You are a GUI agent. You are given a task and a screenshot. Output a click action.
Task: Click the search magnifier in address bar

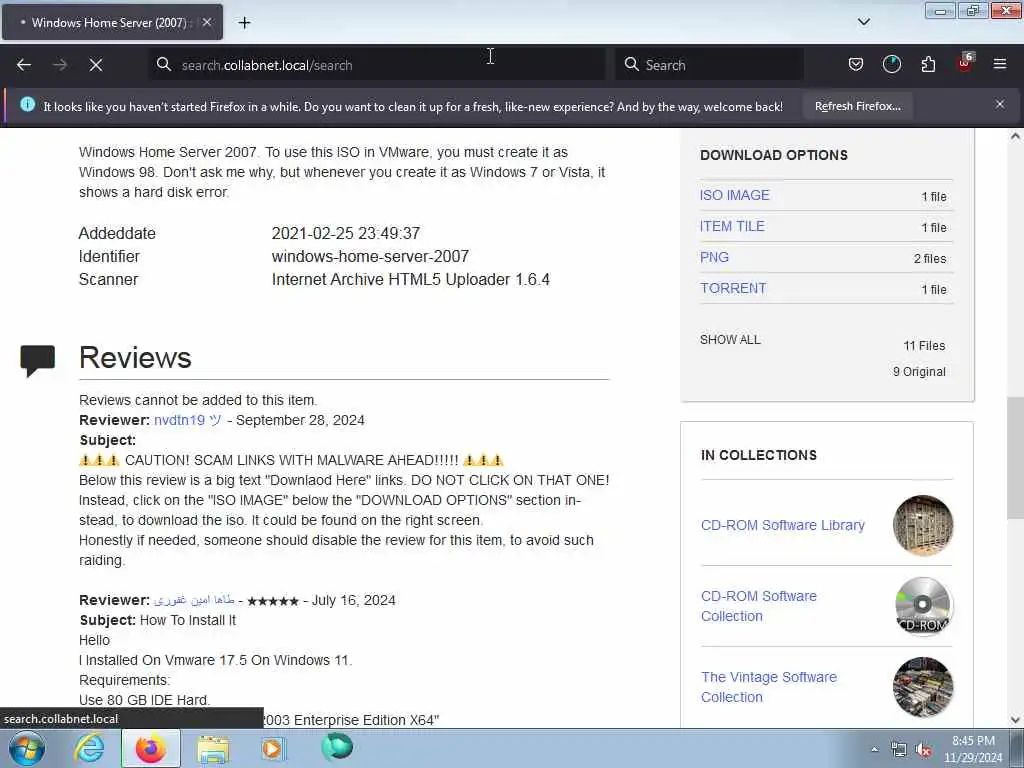coord(163,65)
